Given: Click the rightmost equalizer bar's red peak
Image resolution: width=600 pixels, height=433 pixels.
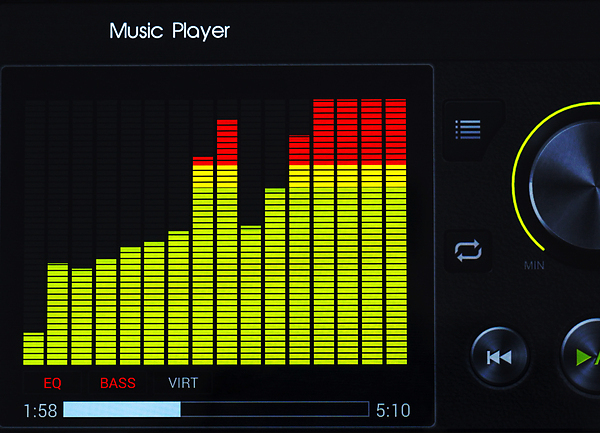Looking at the screenshot, I should tap(395, 130).
